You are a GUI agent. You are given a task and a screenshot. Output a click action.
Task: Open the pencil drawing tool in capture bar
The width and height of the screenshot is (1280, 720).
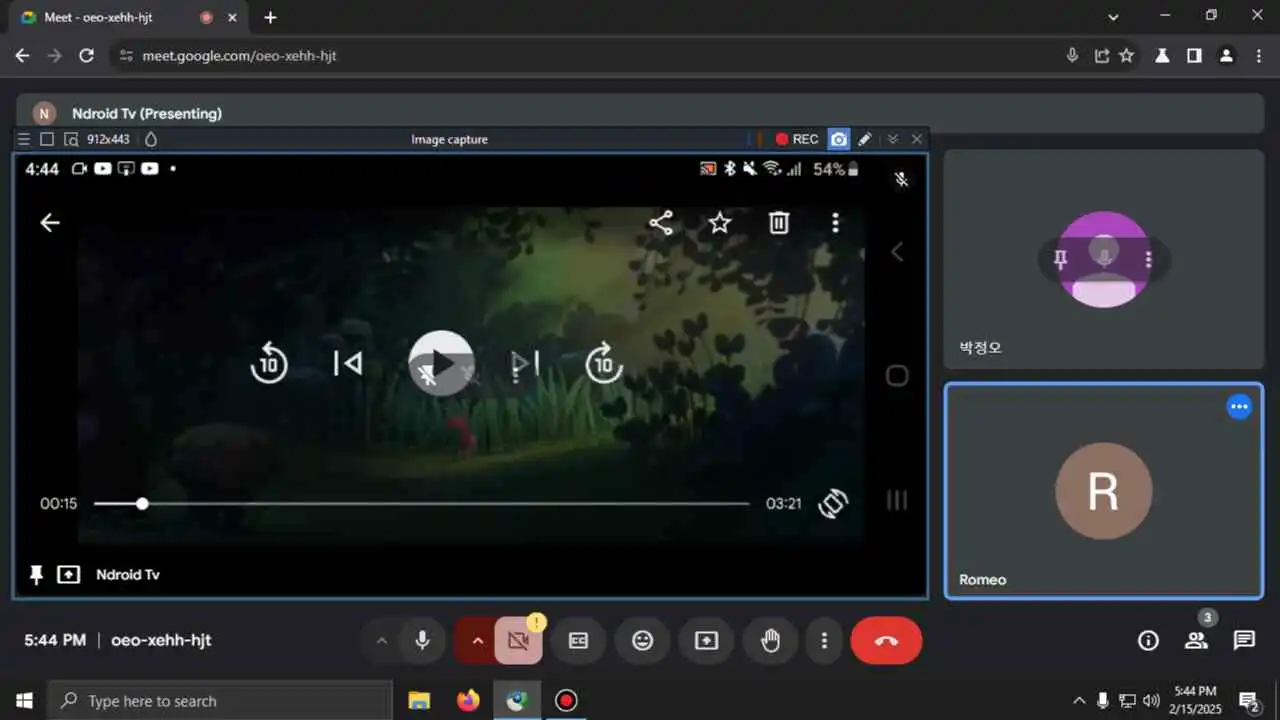[865, 139]
